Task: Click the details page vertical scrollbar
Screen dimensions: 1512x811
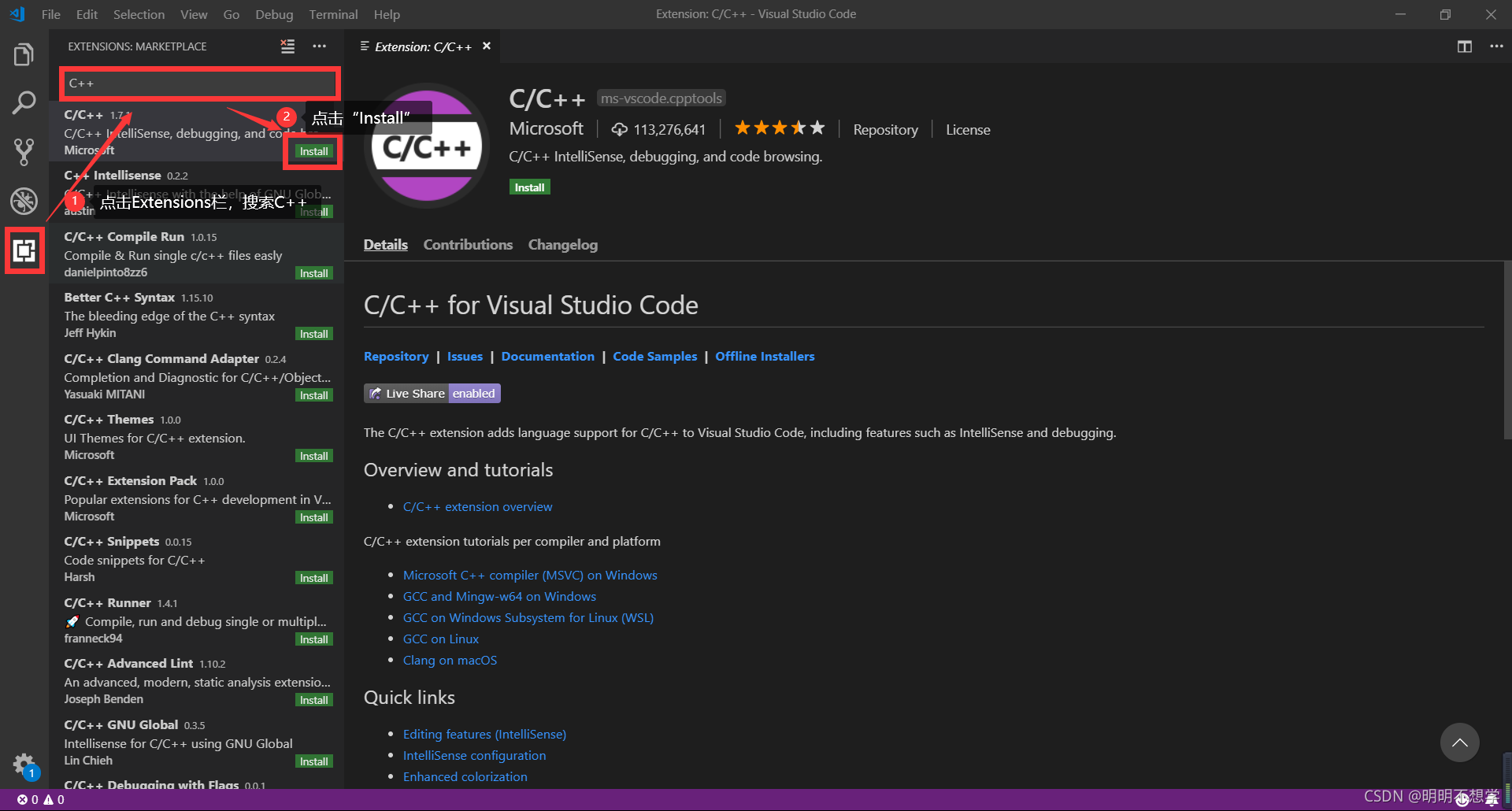Action: pyautogui.click(x=1507, y=350)
